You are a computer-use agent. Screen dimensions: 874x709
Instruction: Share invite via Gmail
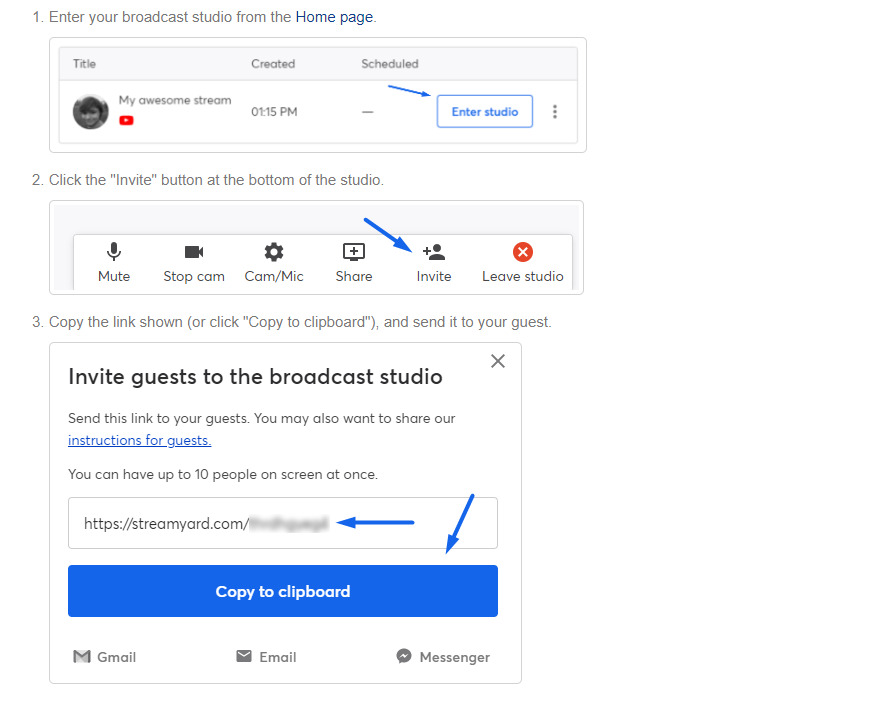click(105, 657)
